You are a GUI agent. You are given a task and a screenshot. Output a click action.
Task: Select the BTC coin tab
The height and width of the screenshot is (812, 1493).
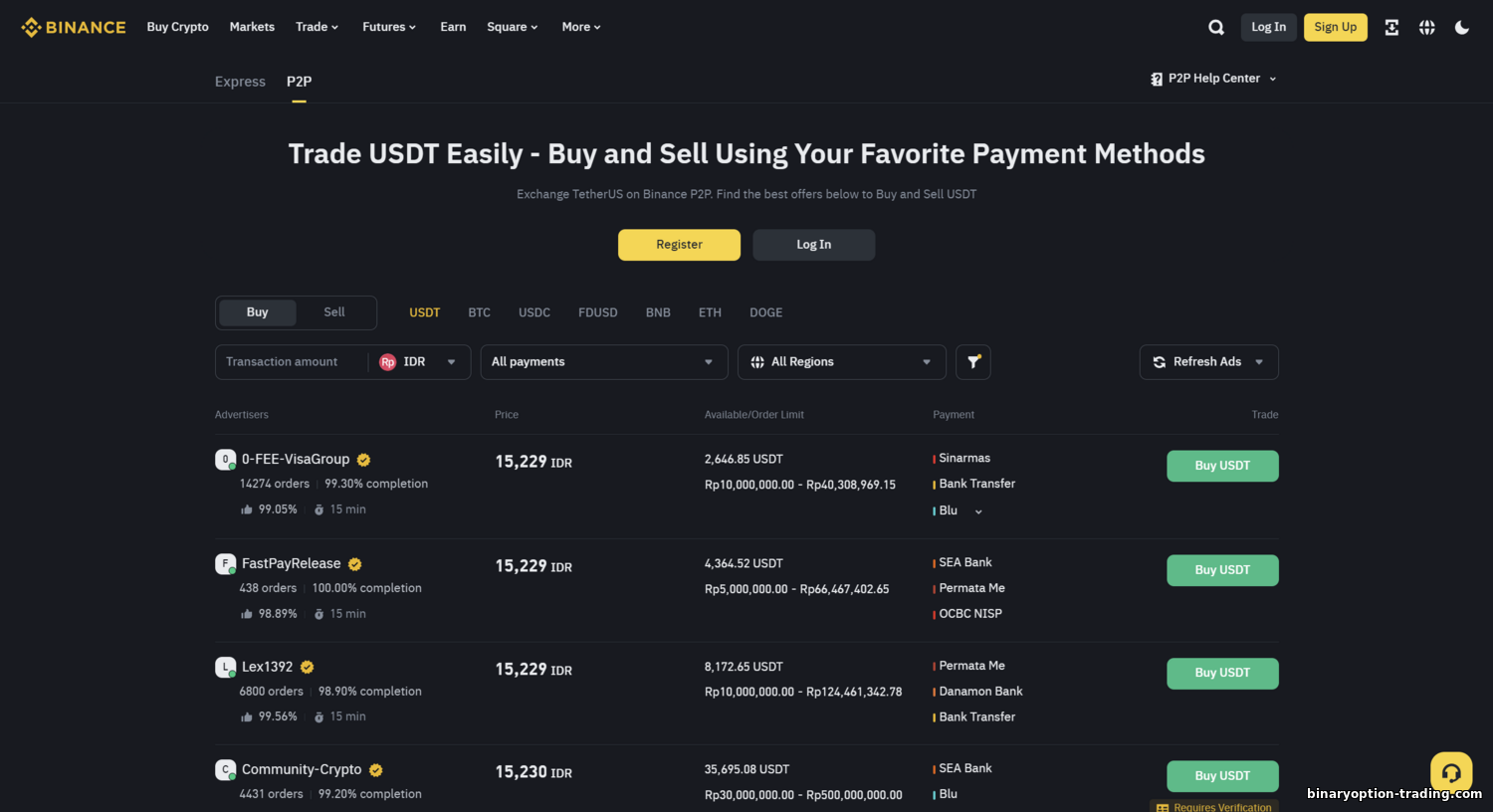point(479,312)
